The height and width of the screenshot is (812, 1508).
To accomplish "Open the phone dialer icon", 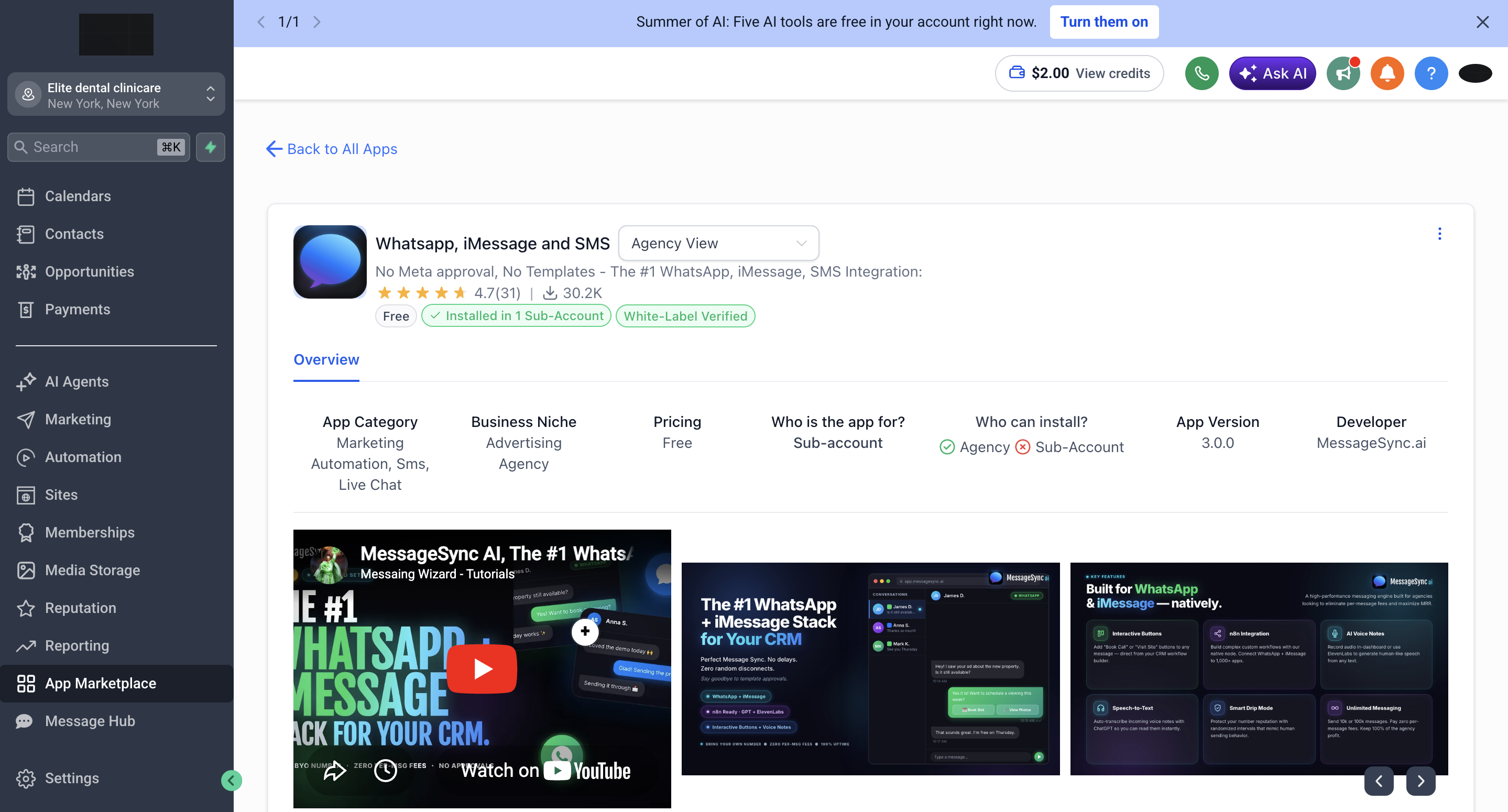I will tap(1201, 73).
